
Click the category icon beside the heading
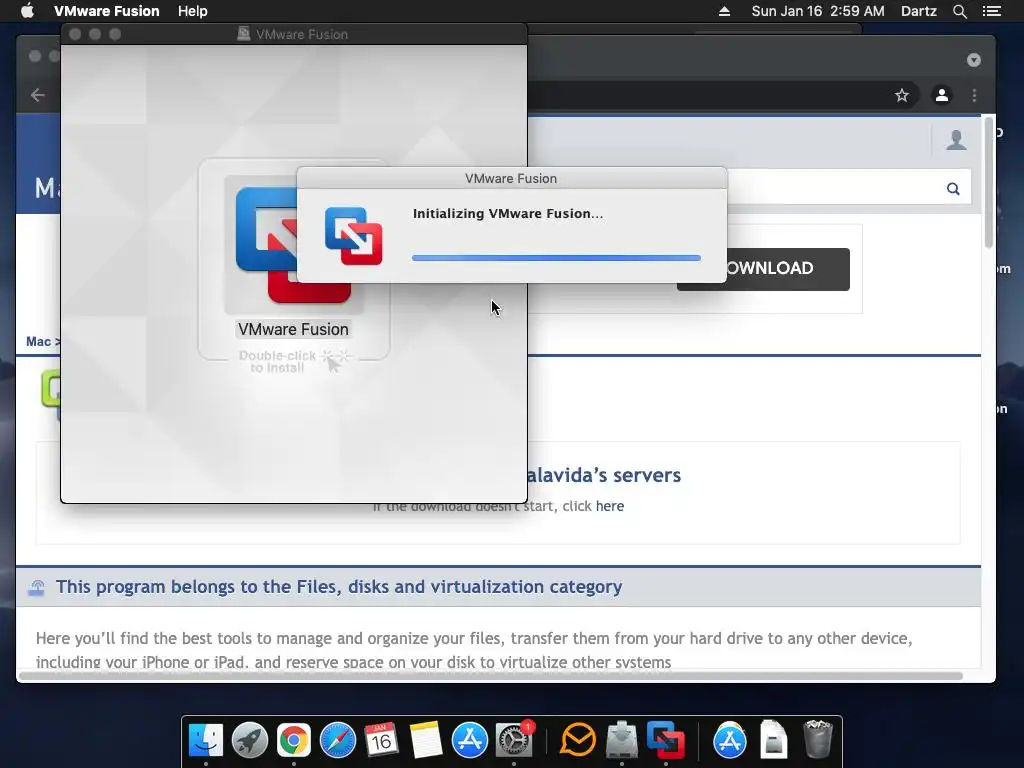[x=37, y=588]
